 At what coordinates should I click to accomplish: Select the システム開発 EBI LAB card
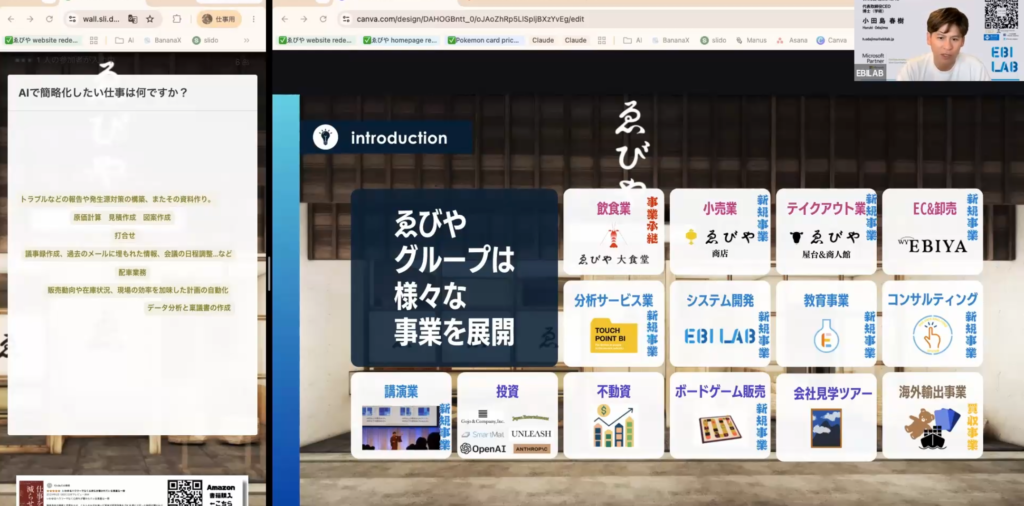pos(720,323)
